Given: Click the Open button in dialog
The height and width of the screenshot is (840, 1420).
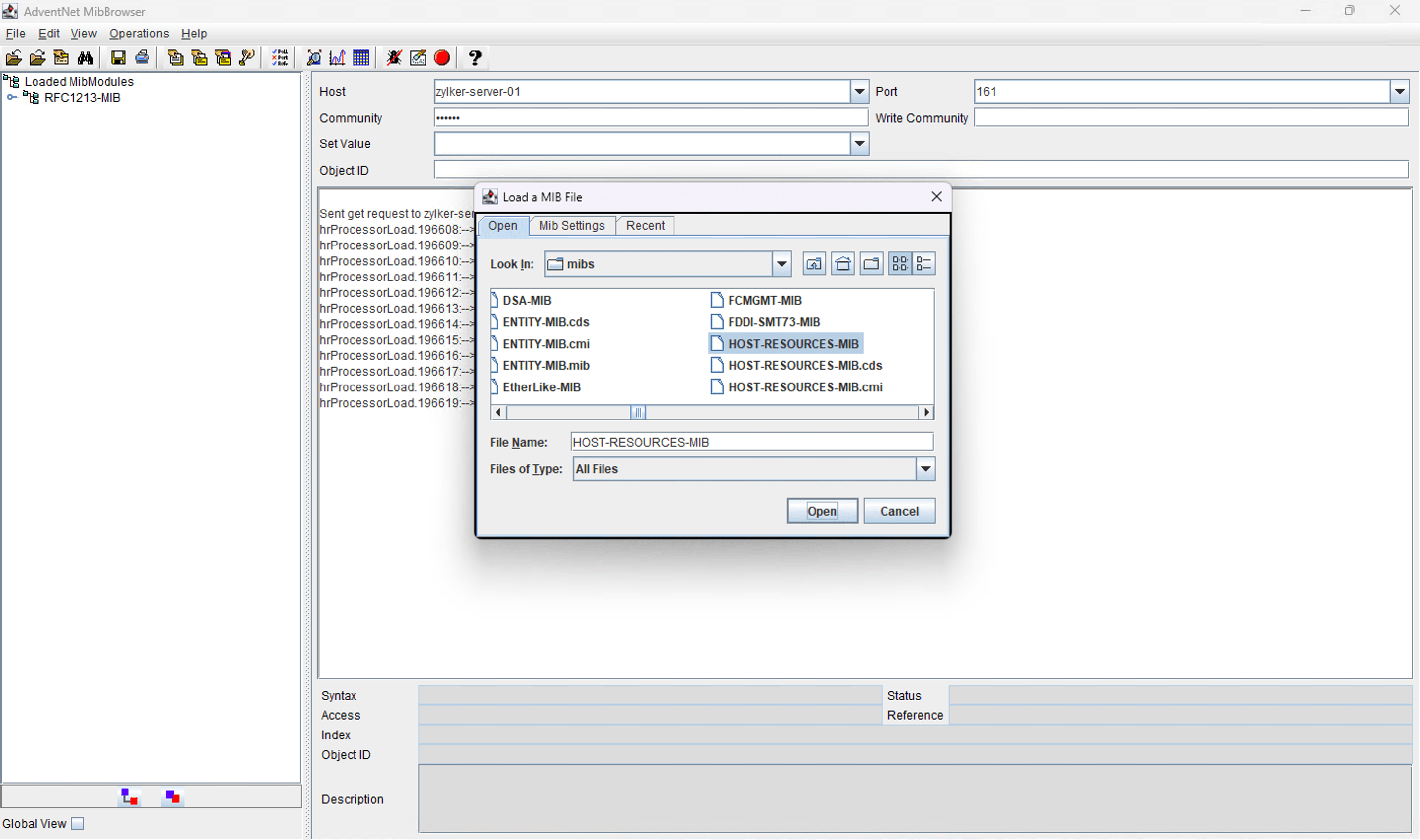Looking at the screenshot, I should pos(822,511).
